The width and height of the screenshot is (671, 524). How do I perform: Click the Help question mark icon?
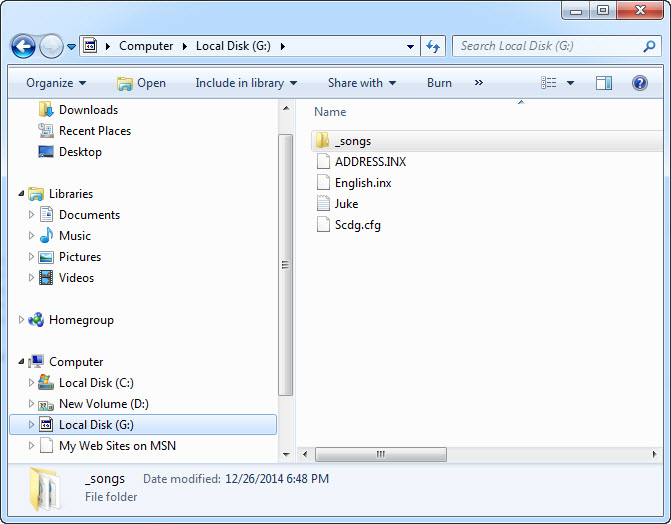click(x=640, y=83)
